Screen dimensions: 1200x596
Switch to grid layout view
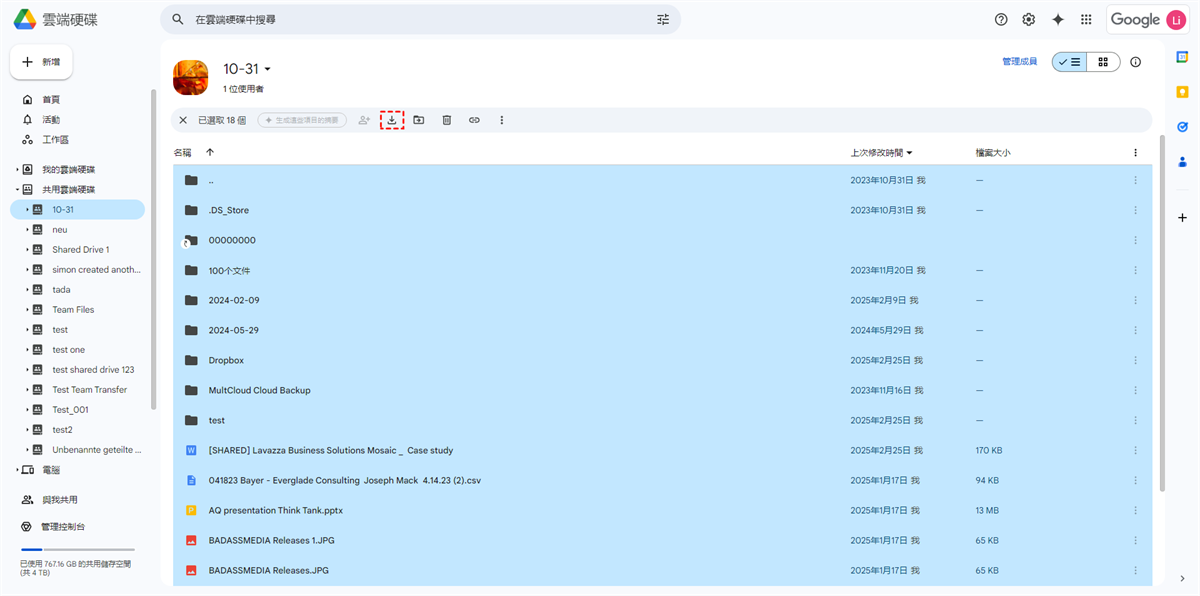[x=1103, y=62]
